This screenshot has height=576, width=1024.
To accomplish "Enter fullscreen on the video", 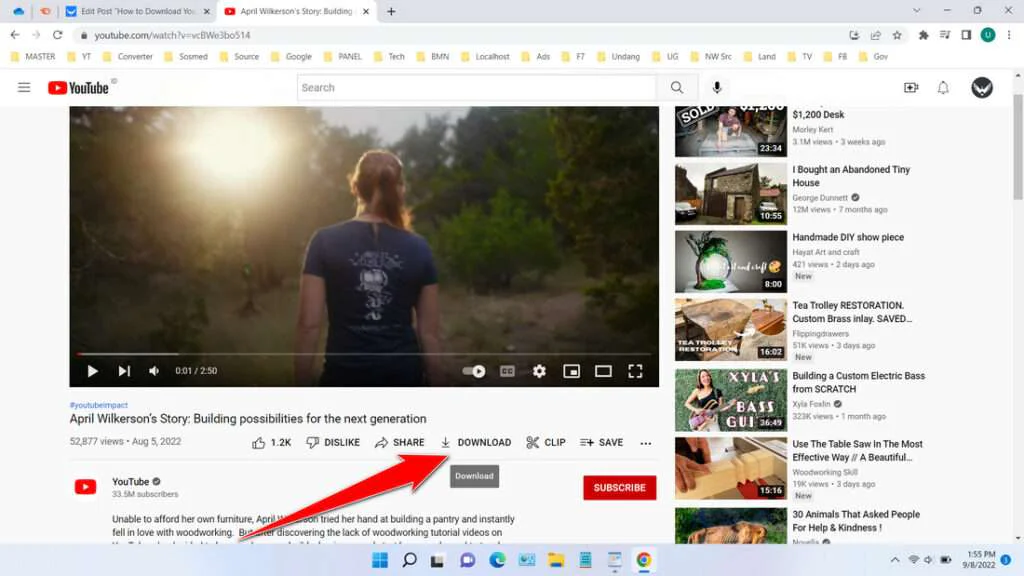I will (x=636, y=370).
